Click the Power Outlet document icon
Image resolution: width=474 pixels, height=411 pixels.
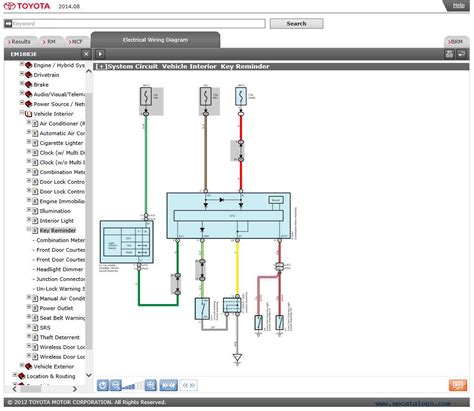tap(35, 308)
